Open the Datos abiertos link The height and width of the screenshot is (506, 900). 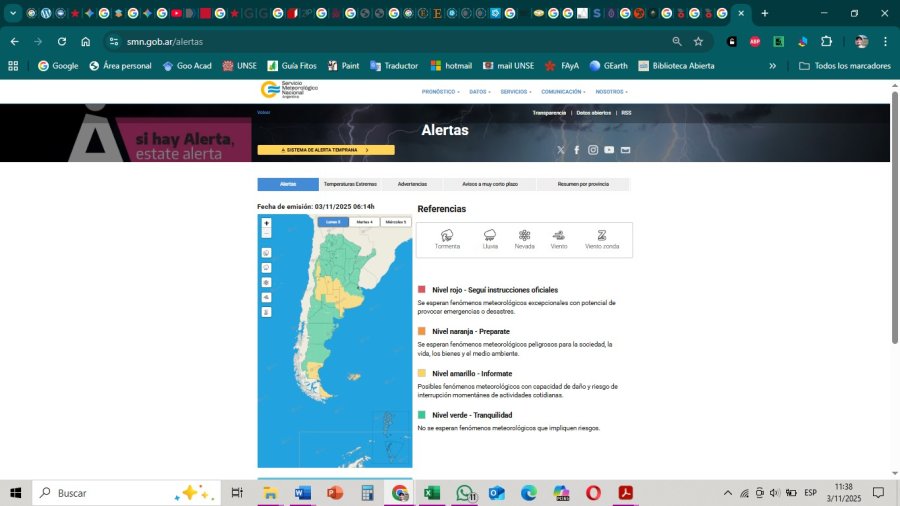(x=593, y=113)
